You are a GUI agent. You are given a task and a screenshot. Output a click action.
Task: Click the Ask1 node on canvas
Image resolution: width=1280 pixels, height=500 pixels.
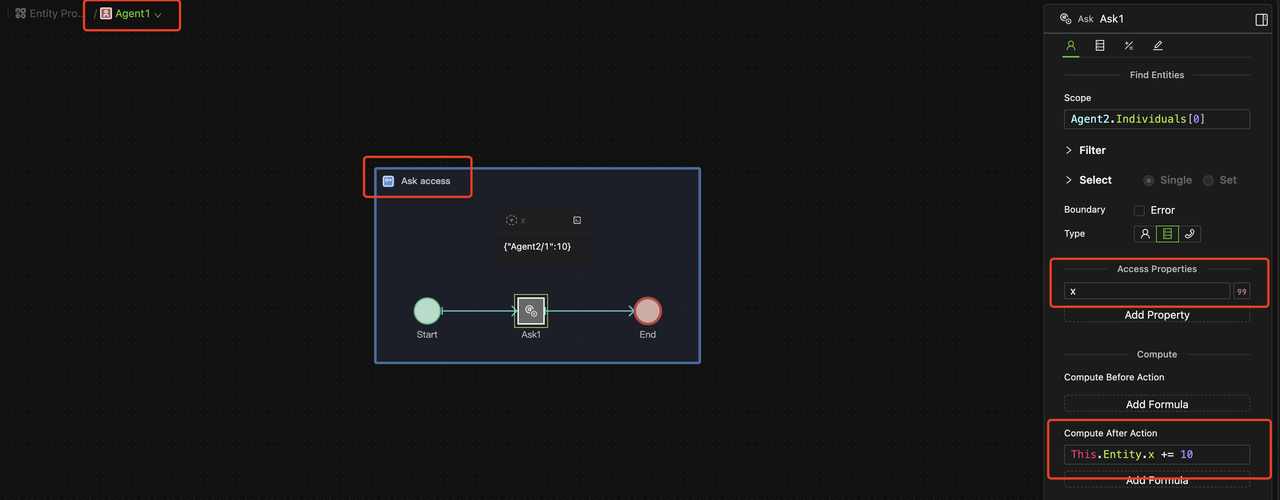(531, 311)
